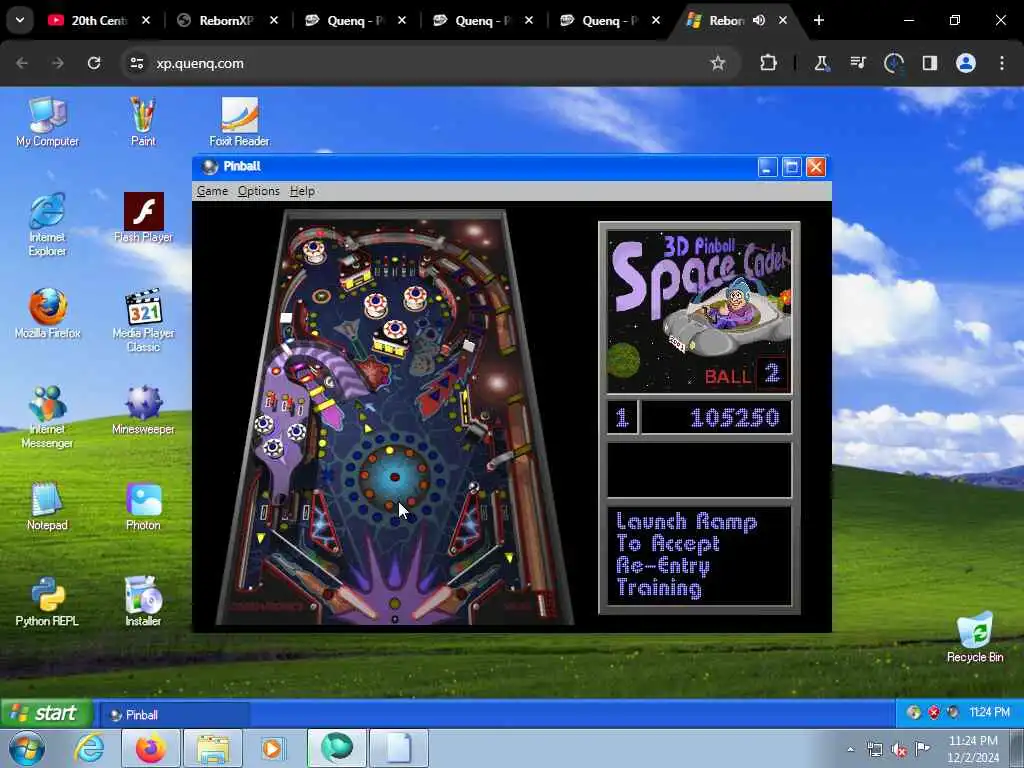Open the browser extensions puzzle icon
Viewport: 1024px width, 768px height.
pyautogui.click(x=768, y=63)
